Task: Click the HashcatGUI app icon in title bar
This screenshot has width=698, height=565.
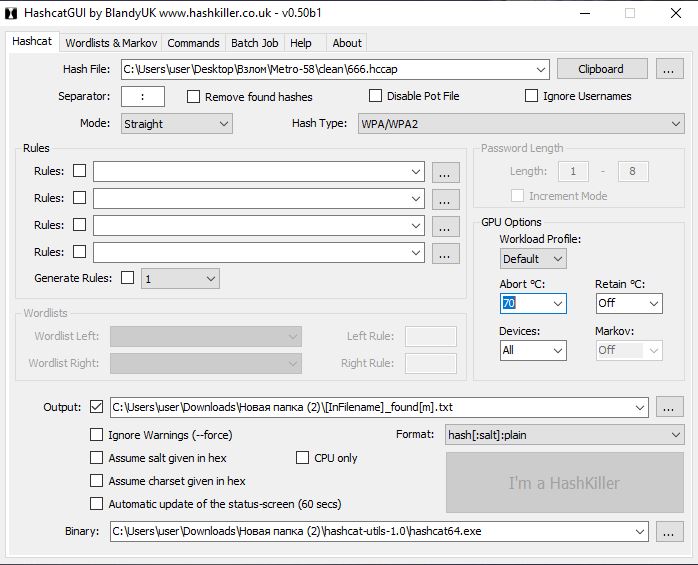Action: coord(11,13)
